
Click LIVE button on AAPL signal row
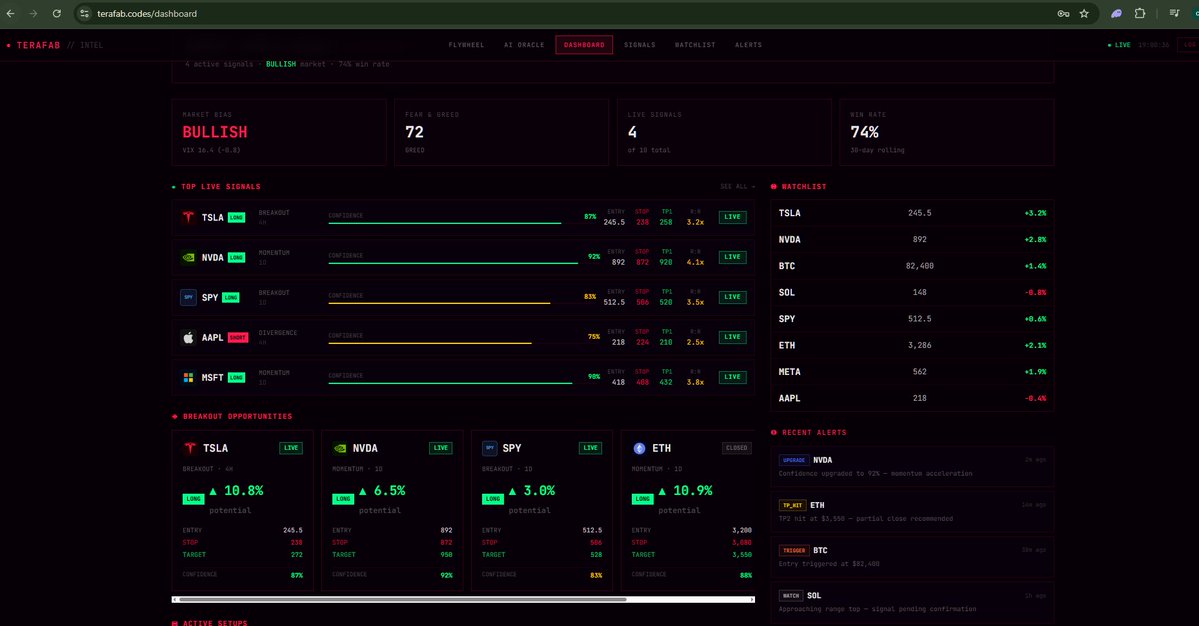pyautogui.click(x=733, y=337)
